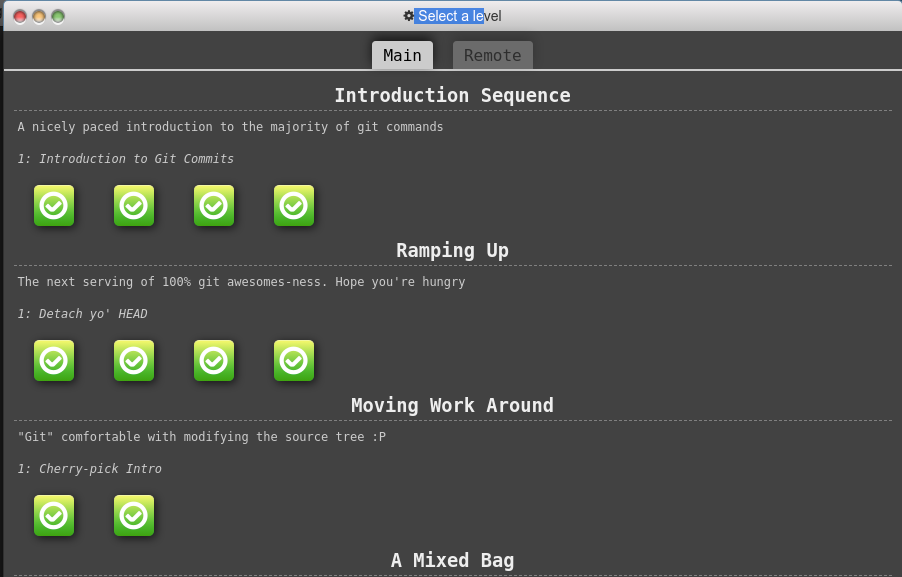The height and width of the screenshot is (577, 902).
Task: Click '1: Detach yo' HEAD' label
Action: tap(82, 314)
